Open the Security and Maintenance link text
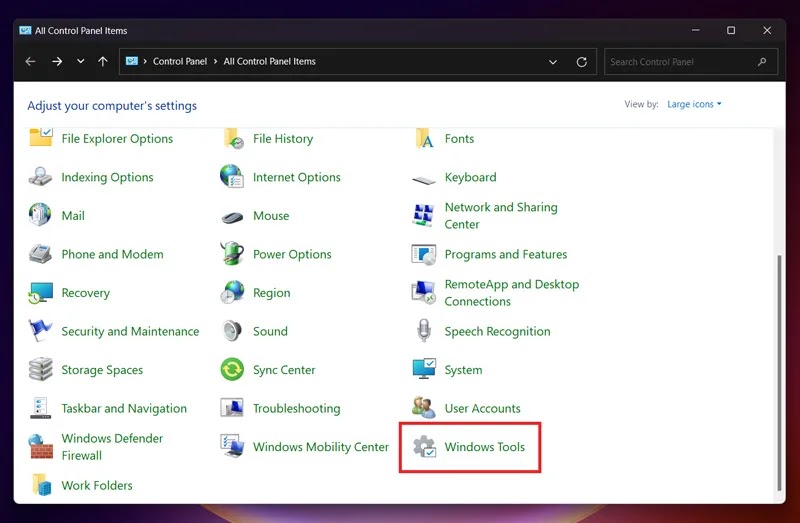 pyautogui.click(x=130, y=331)
